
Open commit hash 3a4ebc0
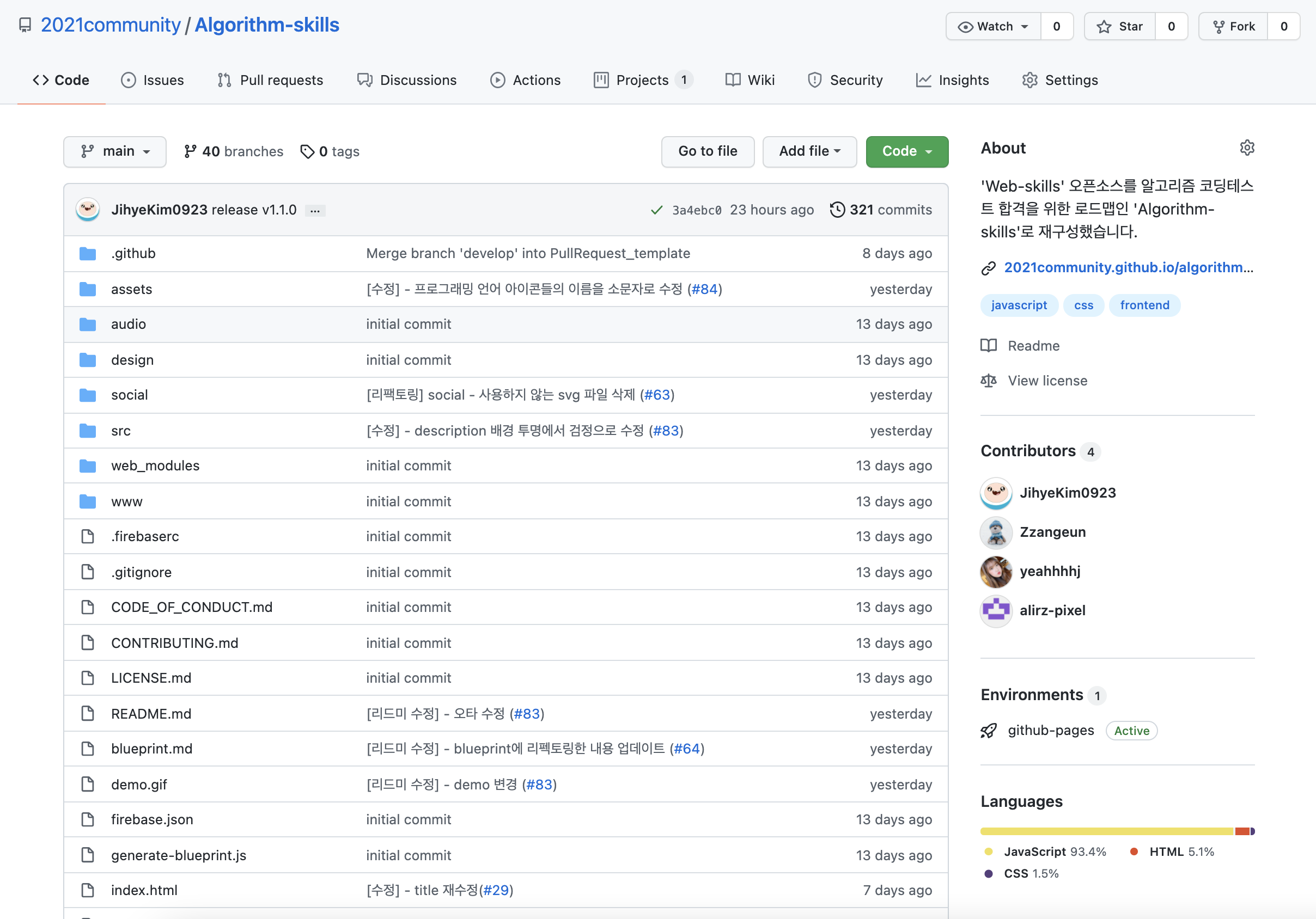(x=697, y=210)
